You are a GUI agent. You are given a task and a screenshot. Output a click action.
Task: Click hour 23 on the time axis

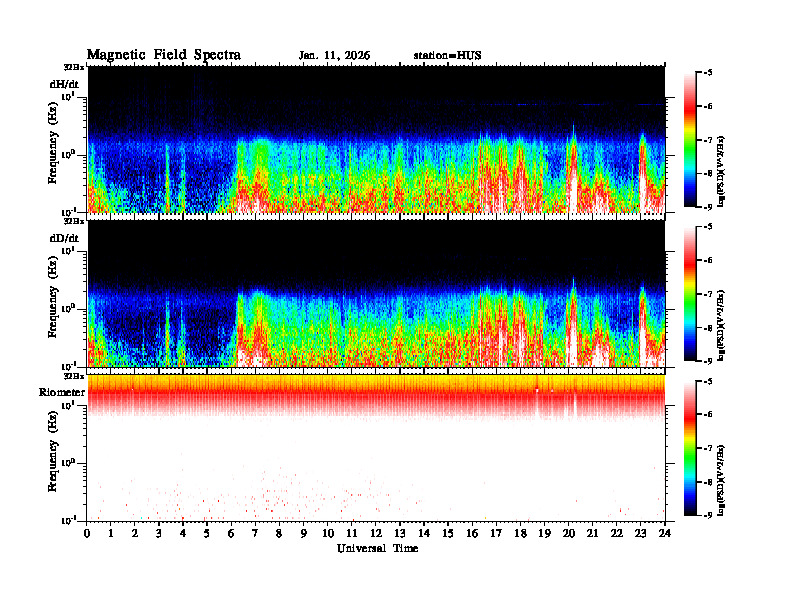[x=641, y=533]
